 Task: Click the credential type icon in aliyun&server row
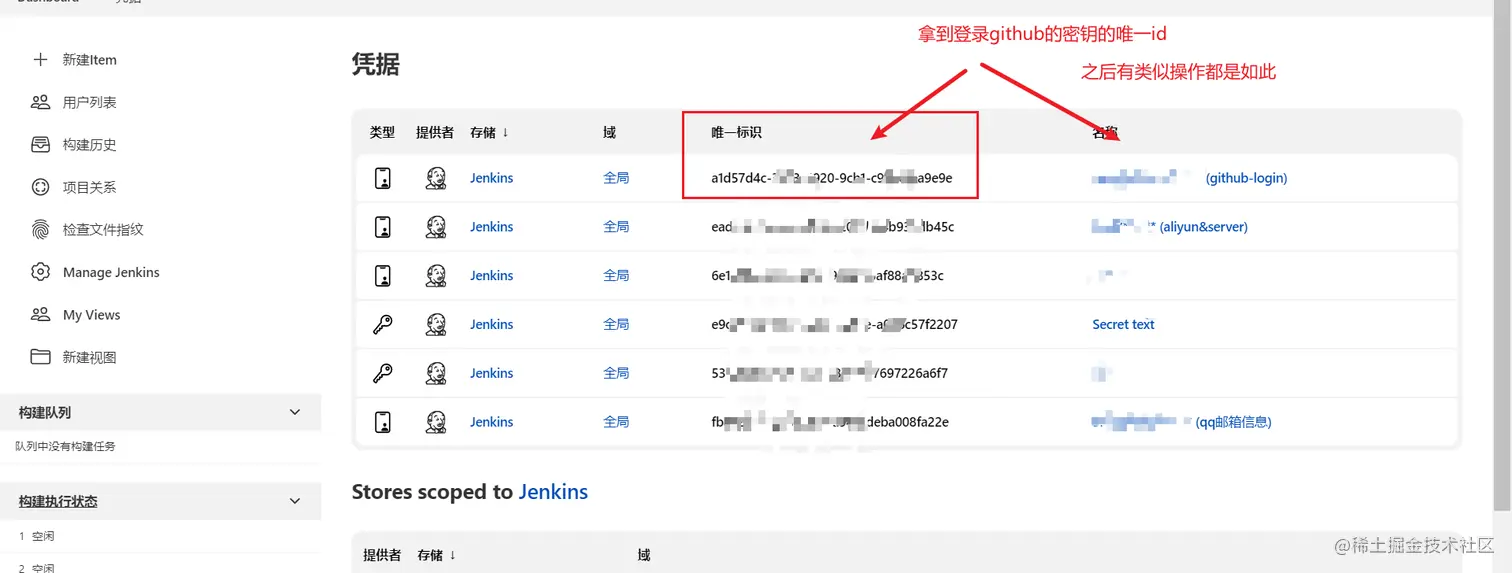(x=382, y=227)
